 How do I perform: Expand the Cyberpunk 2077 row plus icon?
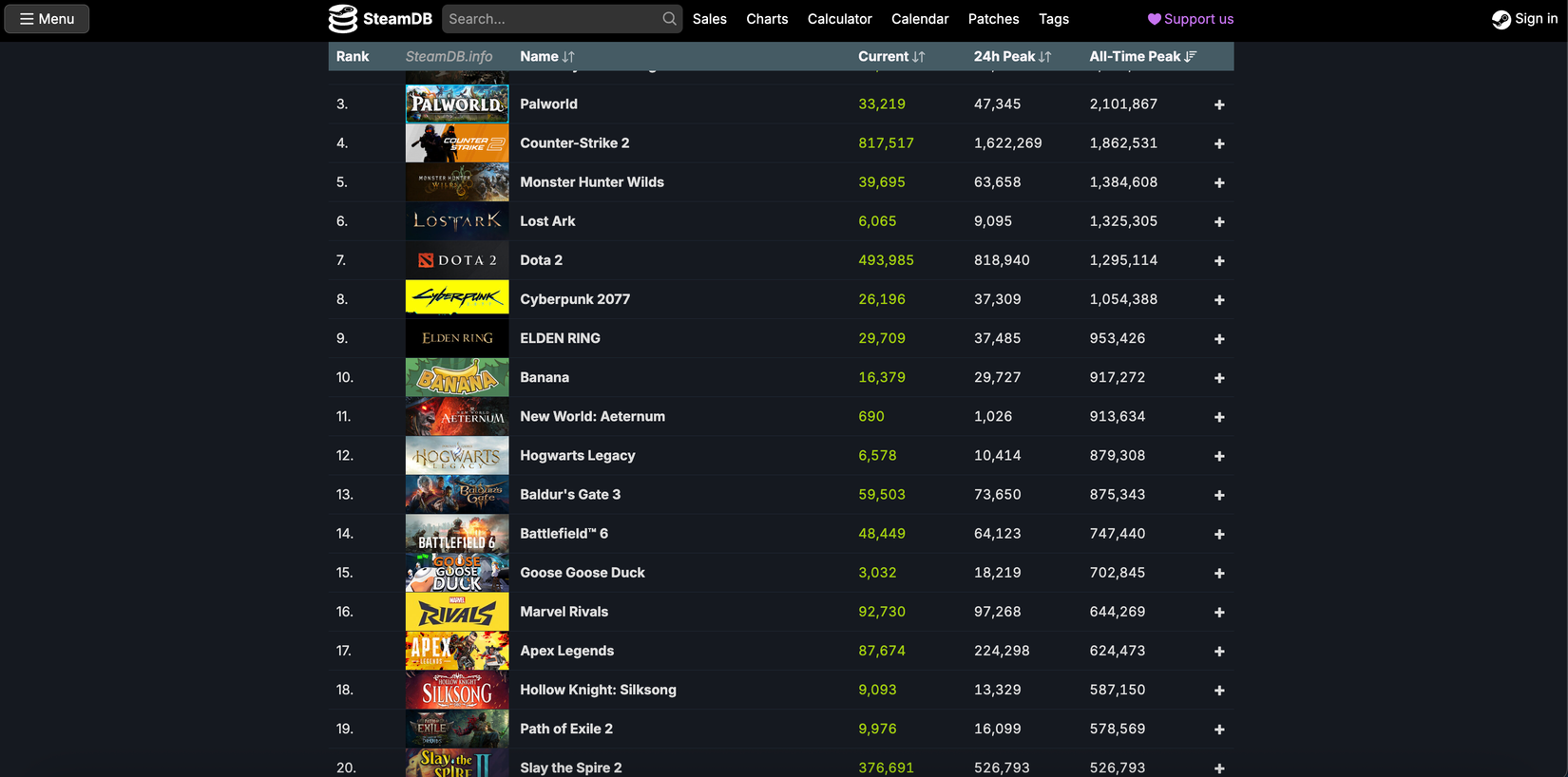[x=1219, y=299]
